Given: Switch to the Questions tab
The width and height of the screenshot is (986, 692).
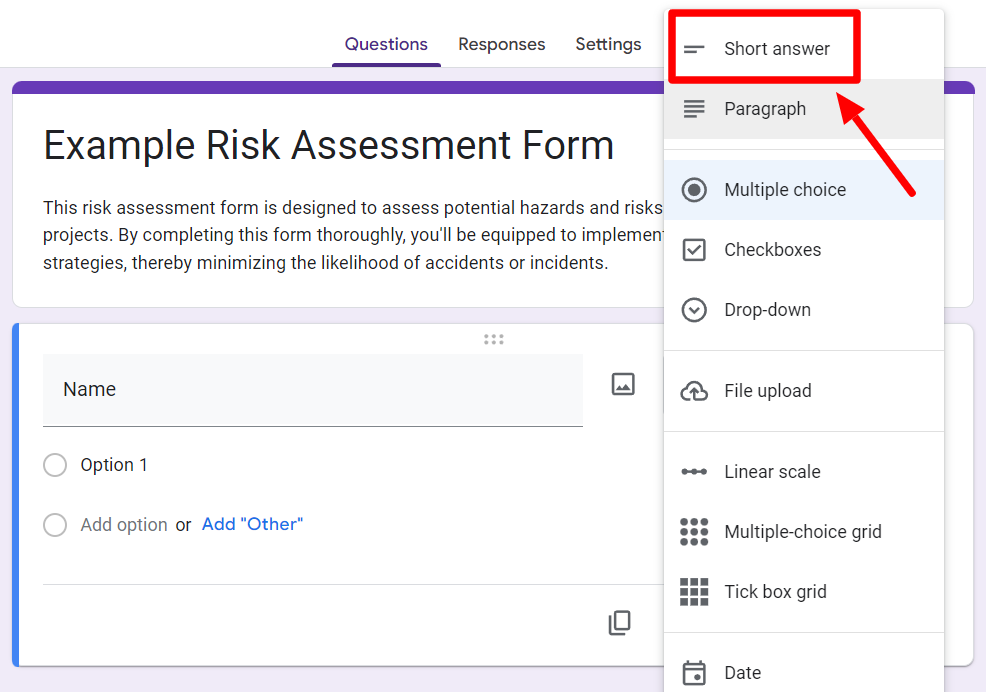Looking at the screenshot, I should tap(386, 45).
